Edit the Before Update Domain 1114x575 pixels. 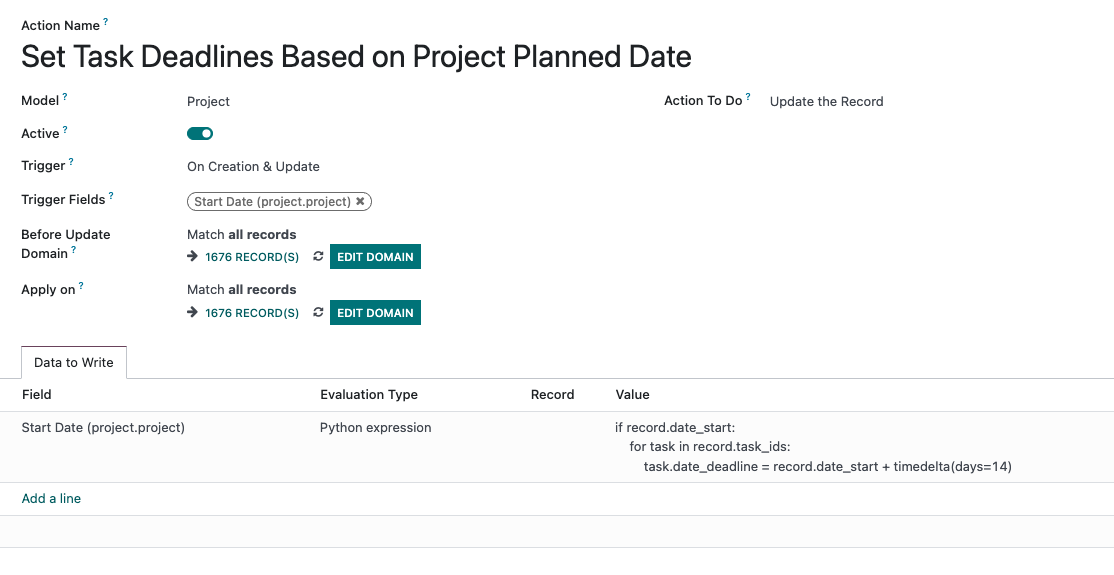coord(375,257)
